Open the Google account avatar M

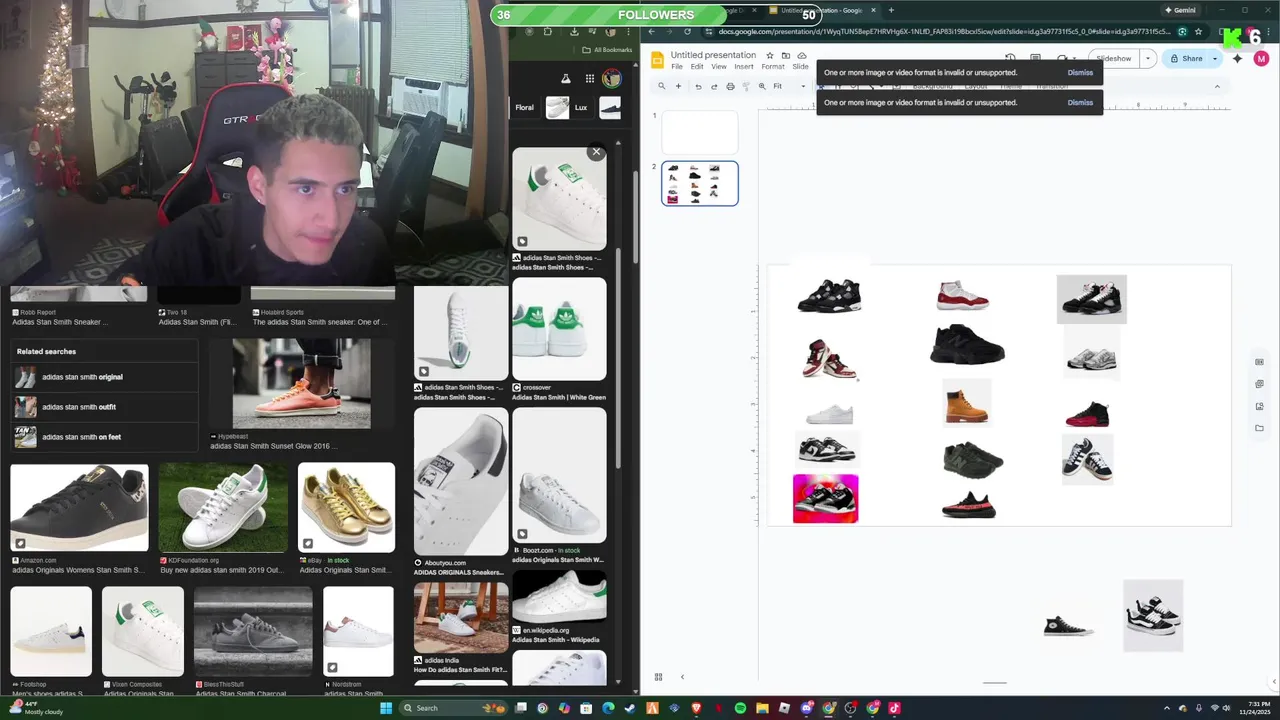point(1261,59)
